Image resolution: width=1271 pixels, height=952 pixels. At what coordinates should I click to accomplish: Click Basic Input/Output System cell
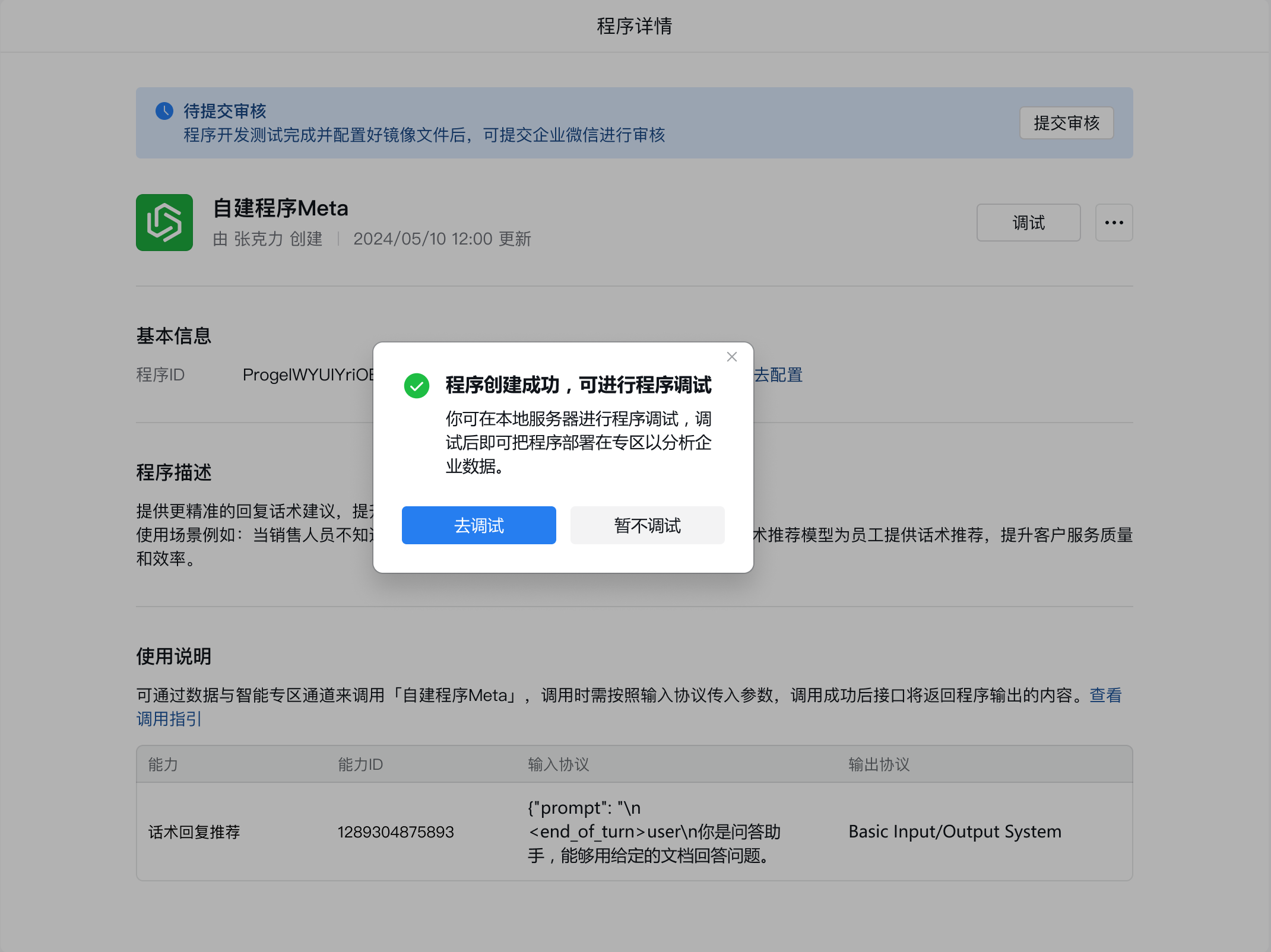(955, 832)
